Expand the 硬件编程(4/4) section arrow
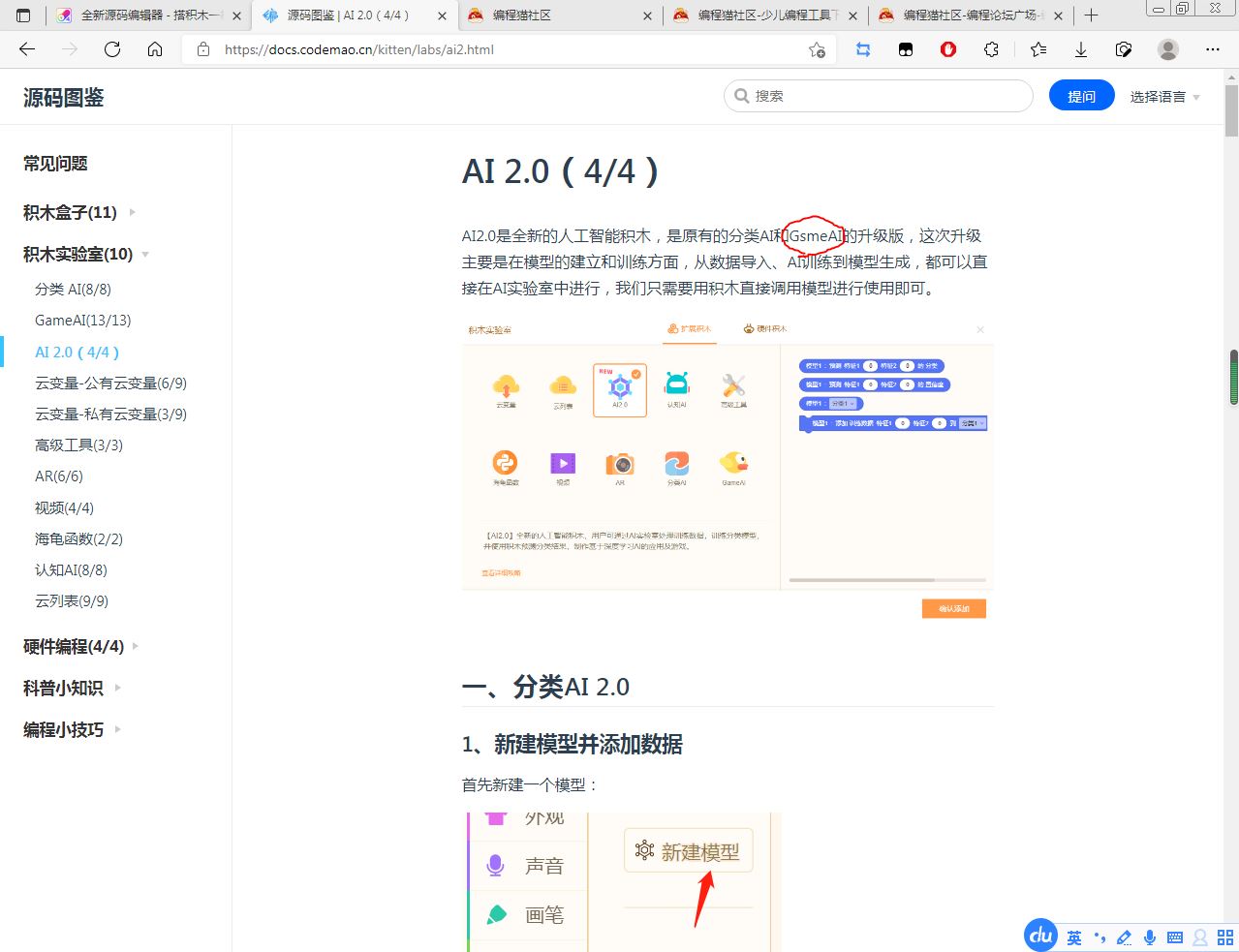This screenshot has width=1239, height=952. [x=135, y=646]
